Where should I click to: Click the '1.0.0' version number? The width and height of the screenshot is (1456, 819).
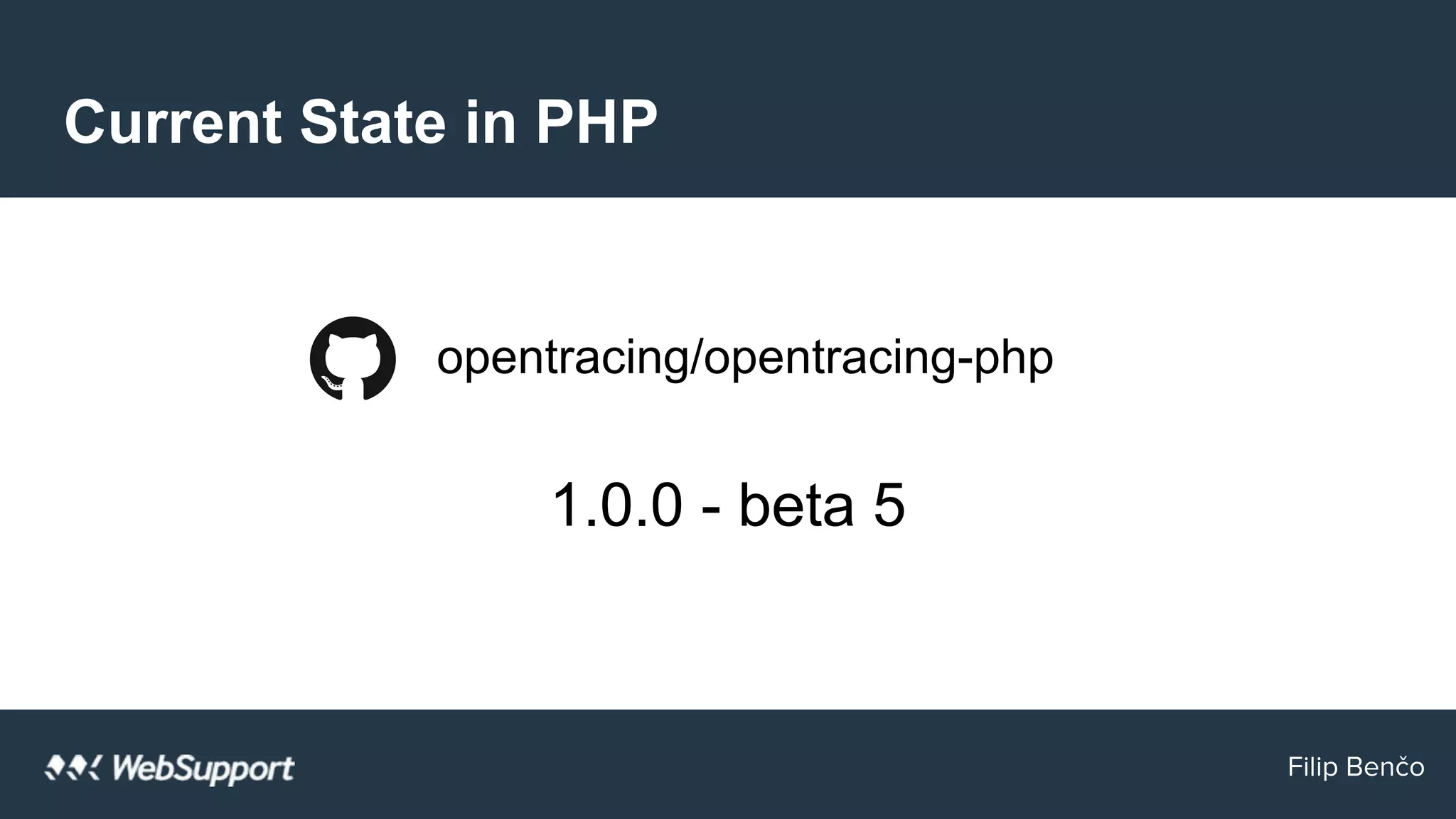click(x=616, y=505)
